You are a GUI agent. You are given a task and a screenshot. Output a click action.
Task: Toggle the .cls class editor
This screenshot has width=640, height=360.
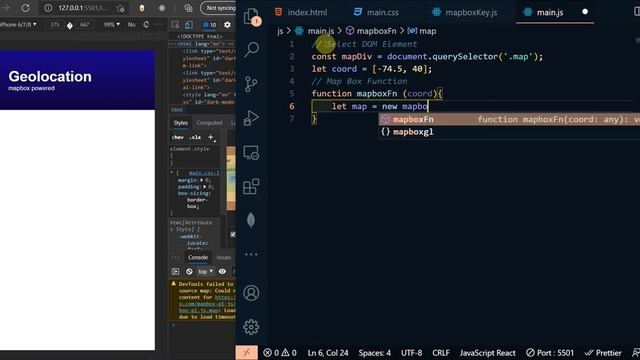tap(196, 138)
